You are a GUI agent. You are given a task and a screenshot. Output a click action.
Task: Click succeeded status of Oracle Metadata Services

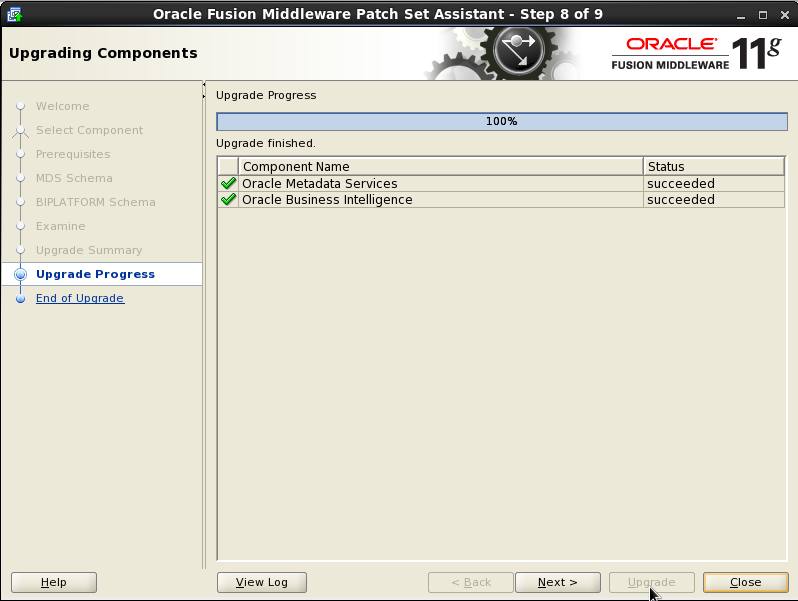coord(681,183)
